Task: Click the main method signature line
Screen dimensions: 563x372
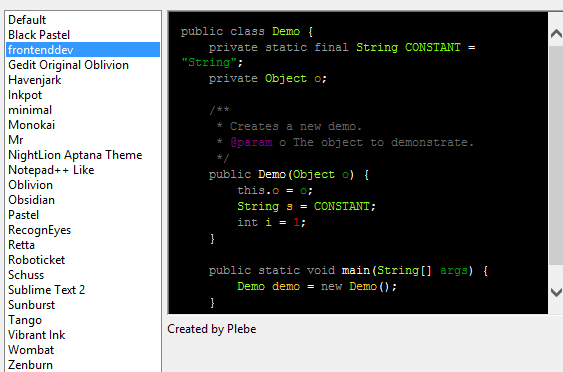Action: pyautogui.click(x=348, y=270)
